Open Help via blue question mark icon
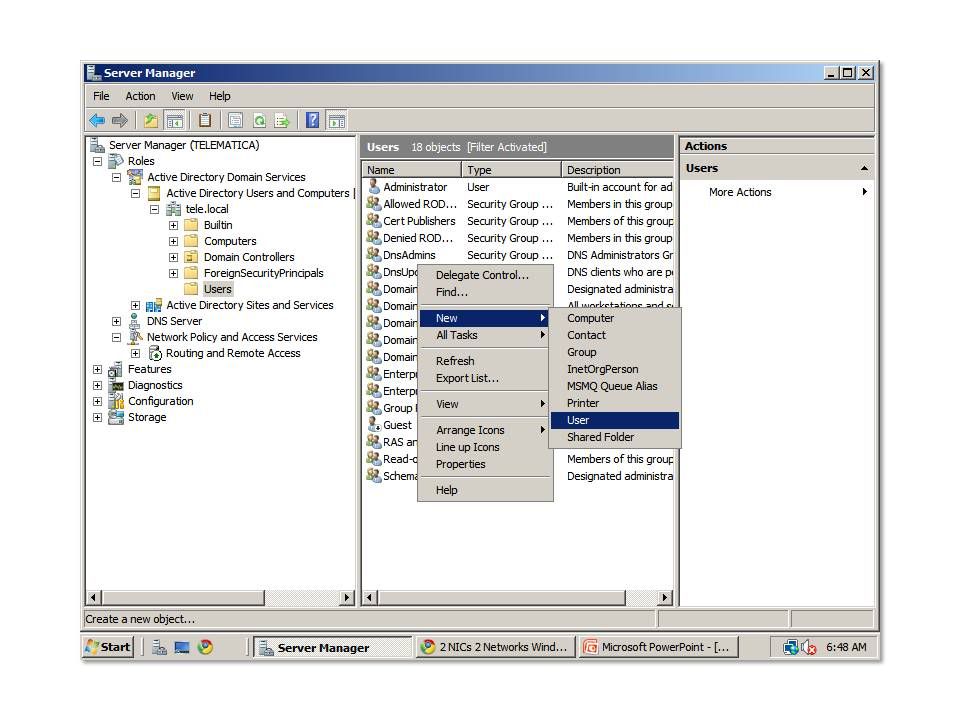Viewport: 960px width, 720px height. (x=312, y=121)
